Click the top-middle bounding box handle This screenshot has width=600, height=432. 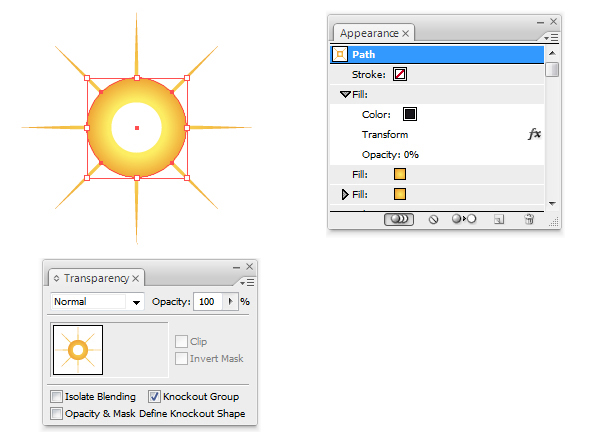(x=137, y=78)
